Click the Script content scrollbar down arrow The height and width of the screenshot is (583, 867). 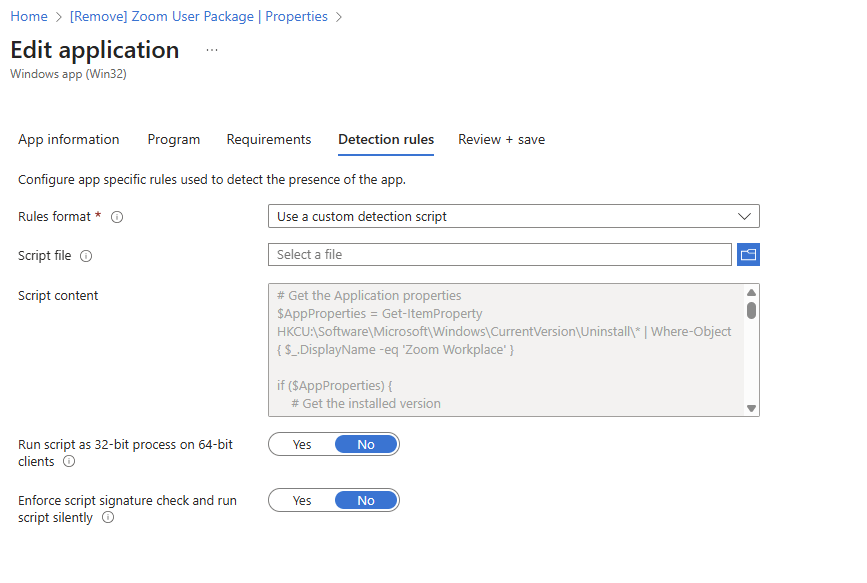click(751, 408)
